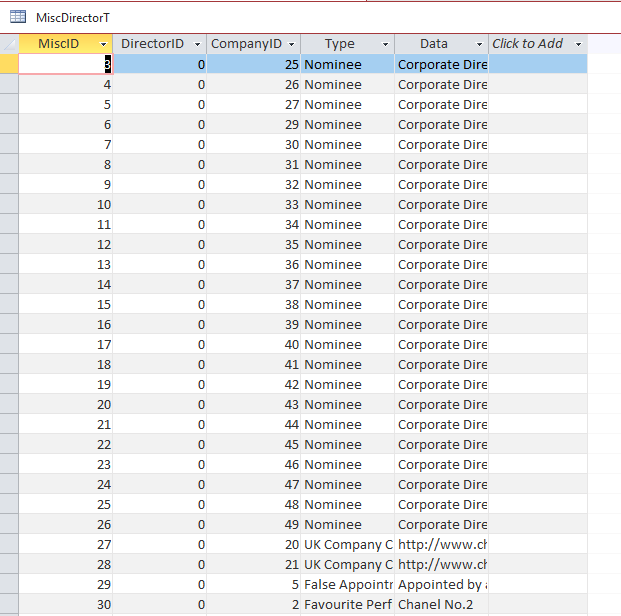Click the CompanyID cell containing 49
621x616 pixels.
point(254,524)
